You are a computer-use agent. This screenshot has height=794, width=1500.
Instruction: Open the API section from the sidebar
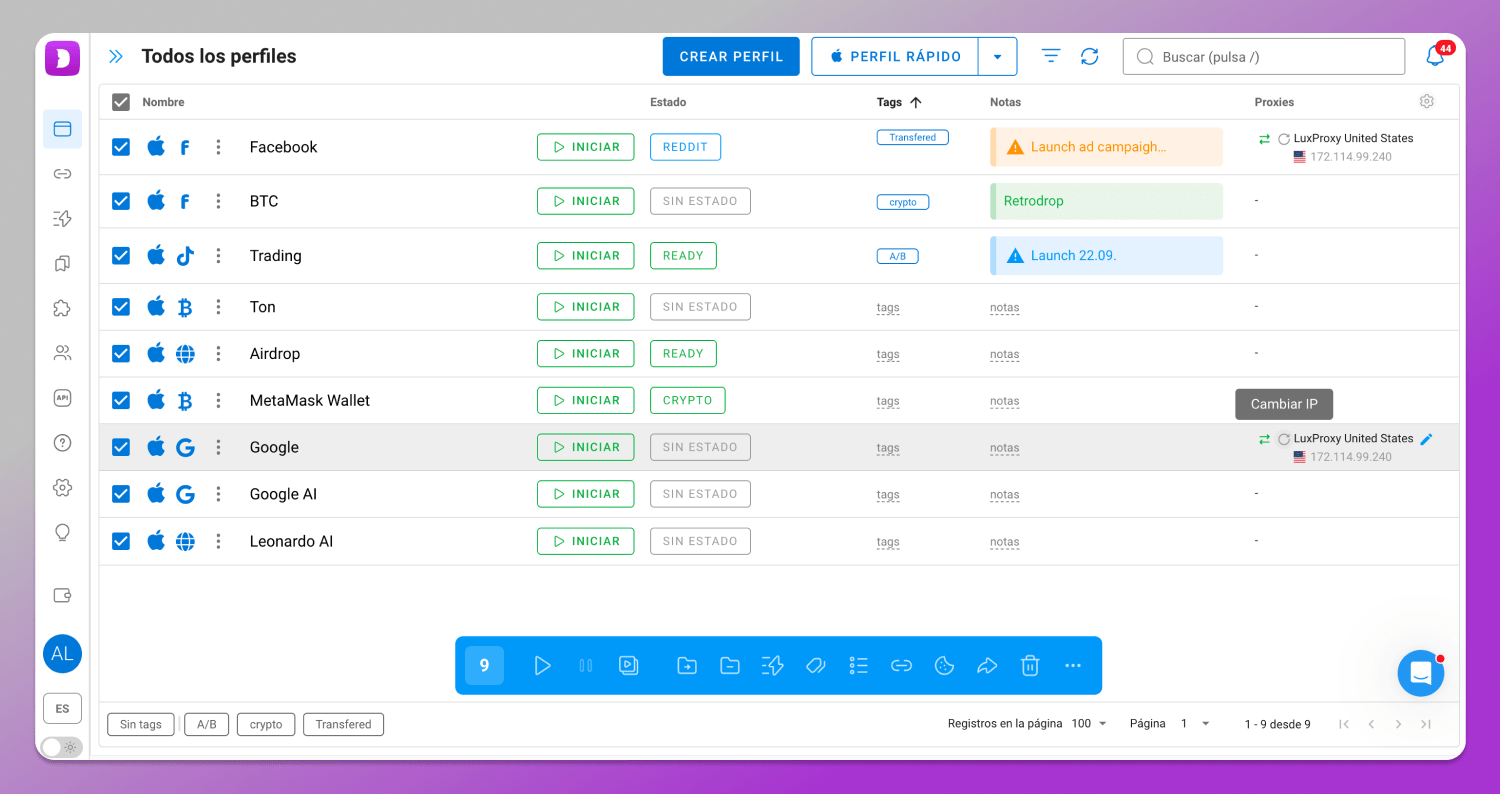[x=62, y=397]
